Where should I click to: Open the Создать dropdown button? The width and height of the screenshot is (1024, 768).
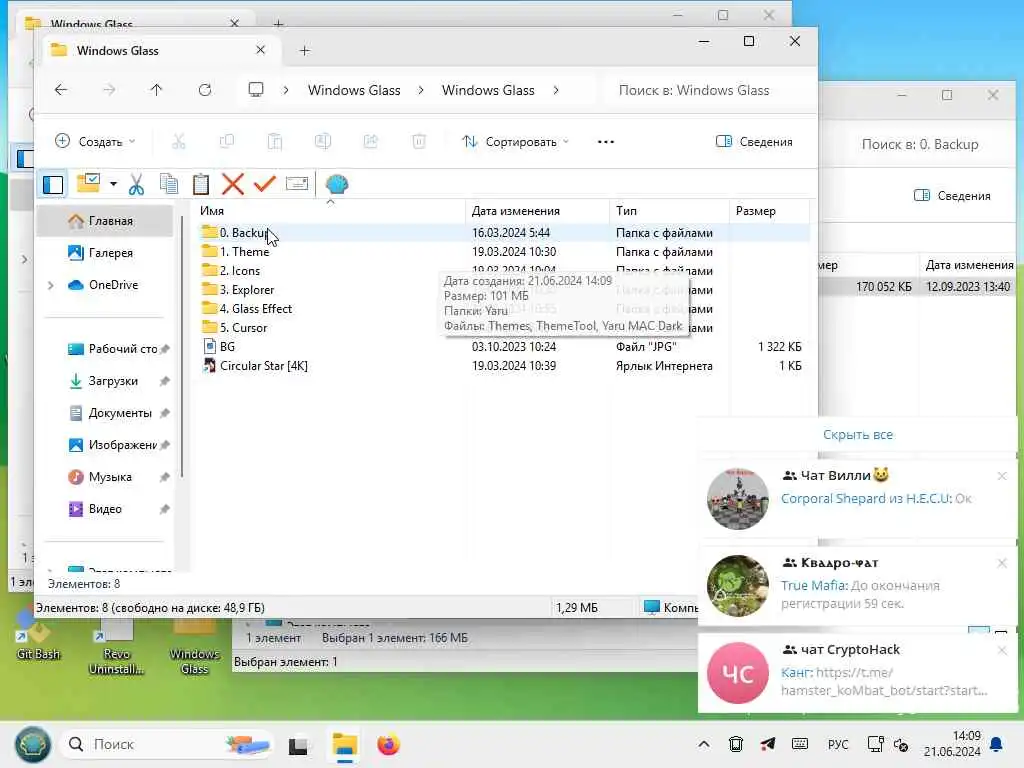[x=95, y=142]
